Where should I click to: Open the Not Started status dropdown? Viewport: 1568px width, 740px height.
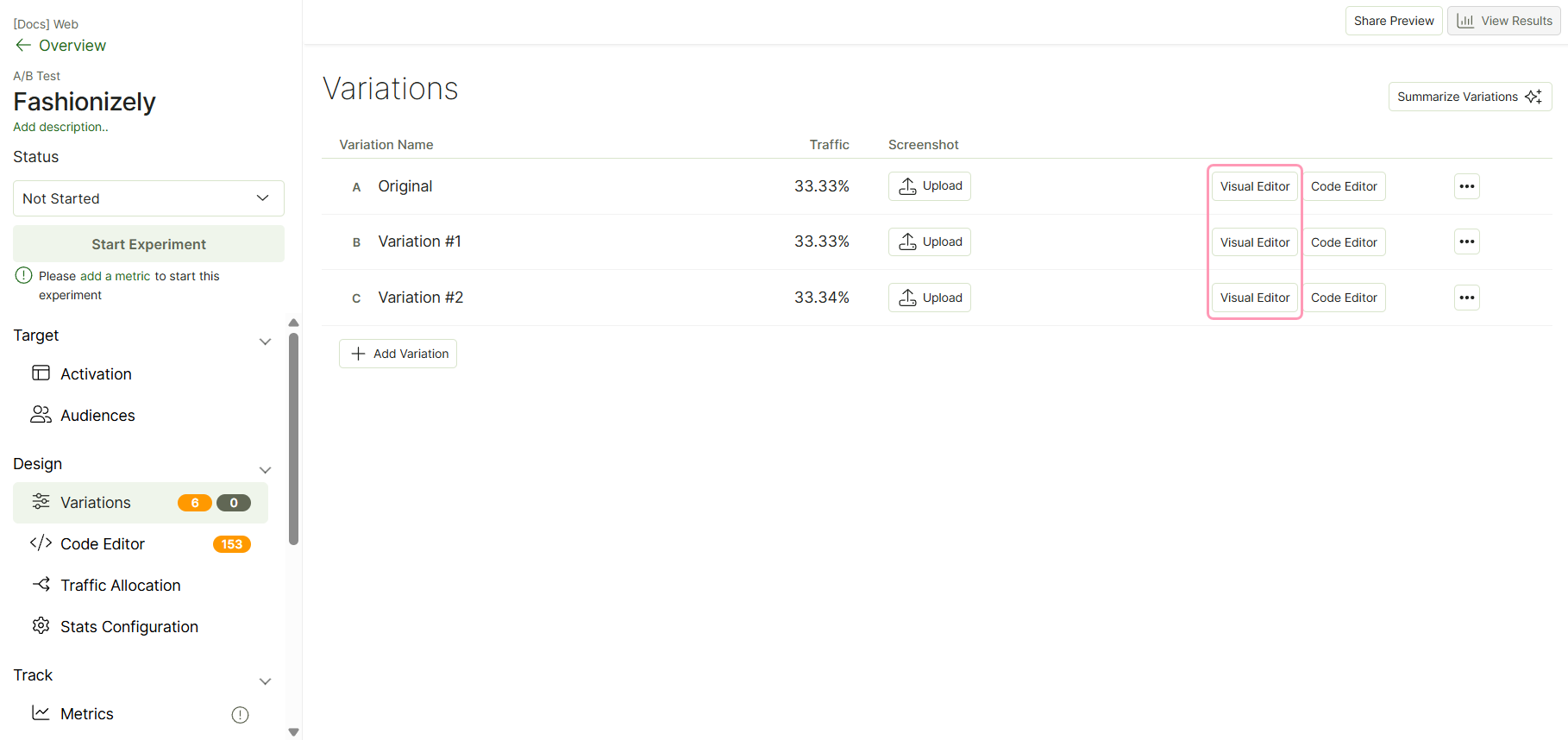click(x=148, y=198)
